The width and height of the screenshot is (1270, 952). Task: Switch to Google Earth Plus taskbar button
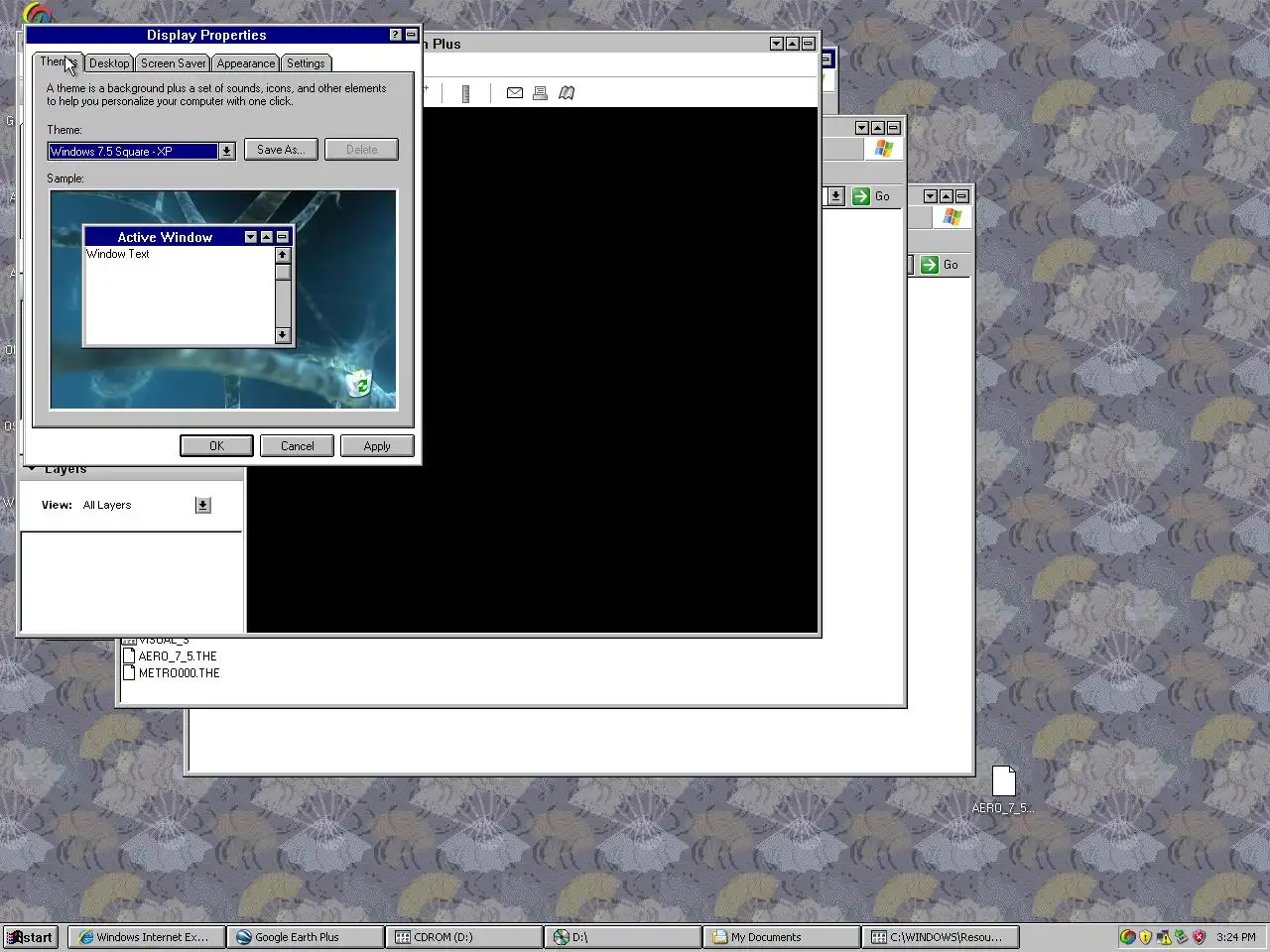[306, 937]
